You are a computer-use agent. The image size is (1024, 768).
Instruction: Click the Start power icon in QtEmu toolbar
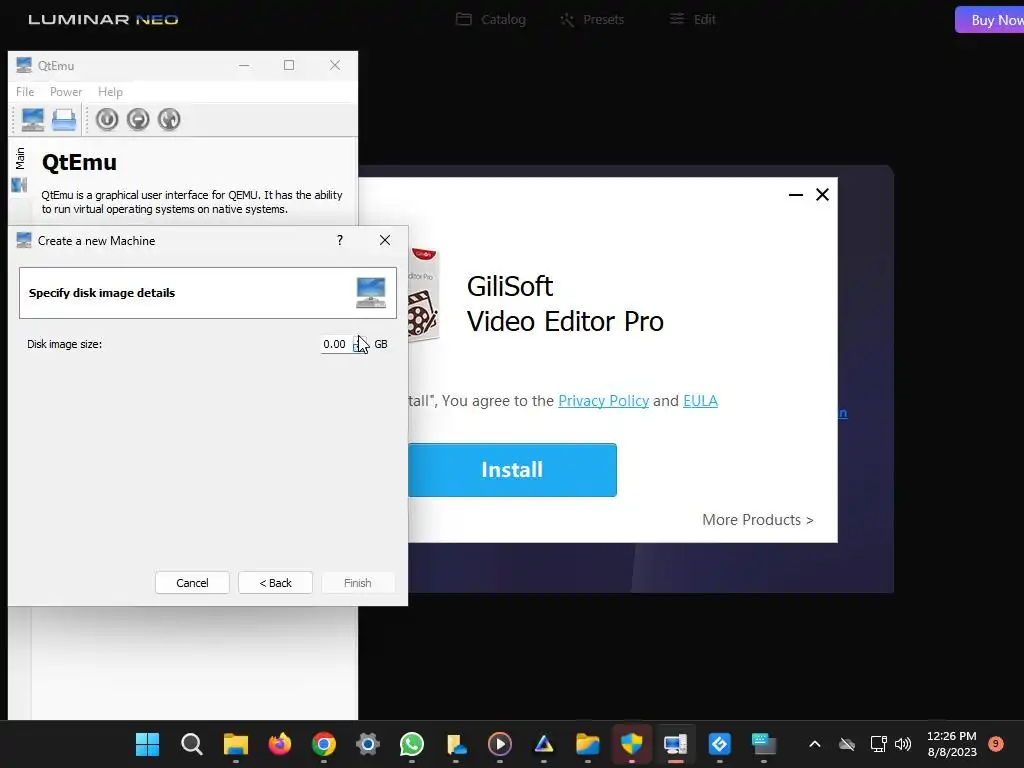[107, 120]
